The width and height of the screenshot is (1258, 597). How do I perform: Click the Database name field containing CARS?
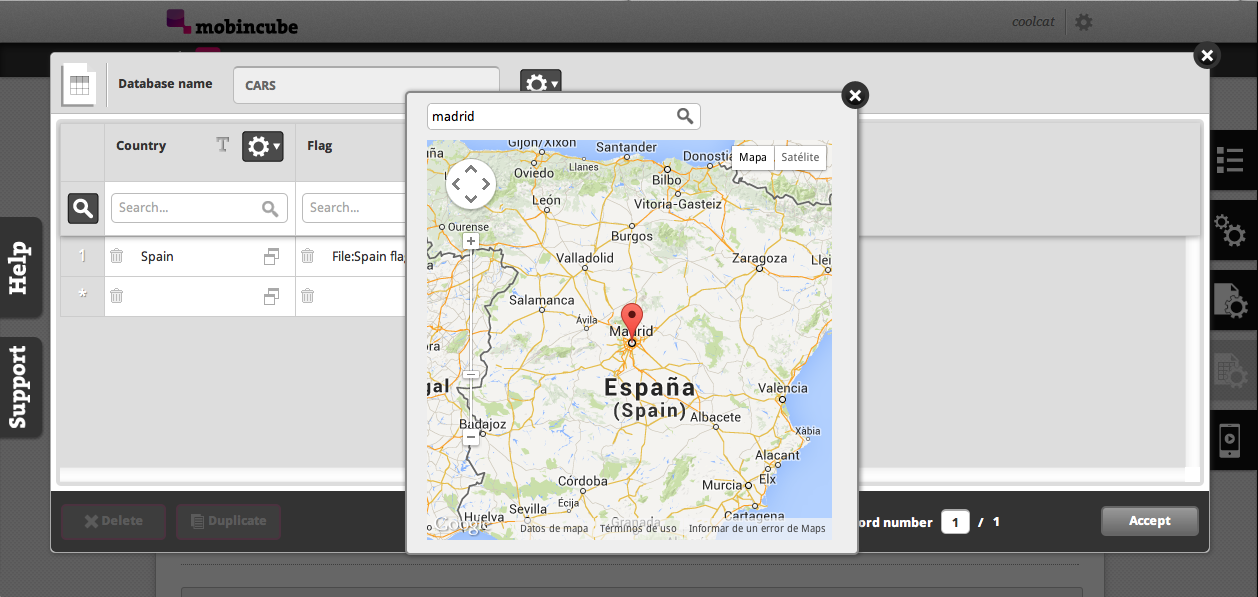click(366, 85)
